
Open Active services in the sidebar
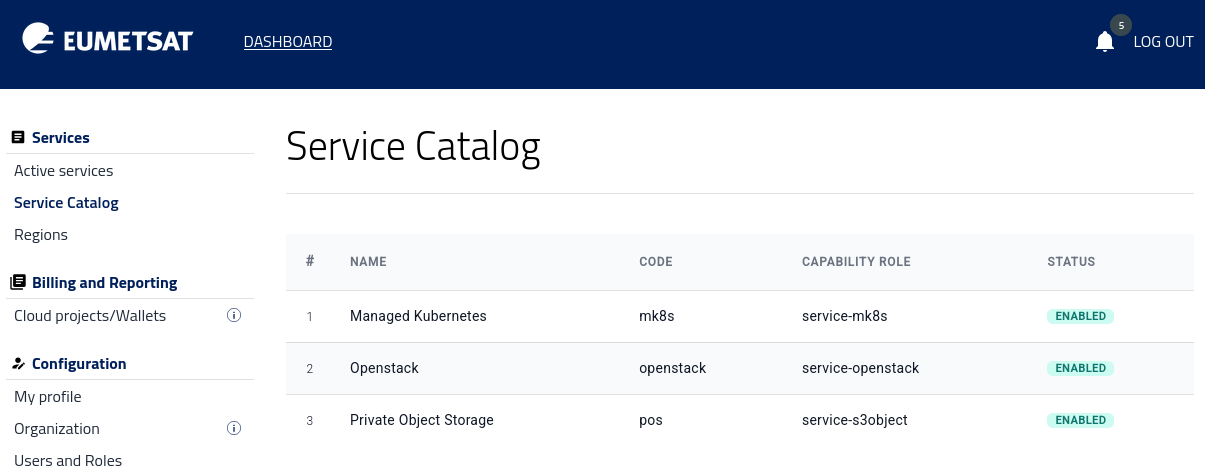point(64,171)
